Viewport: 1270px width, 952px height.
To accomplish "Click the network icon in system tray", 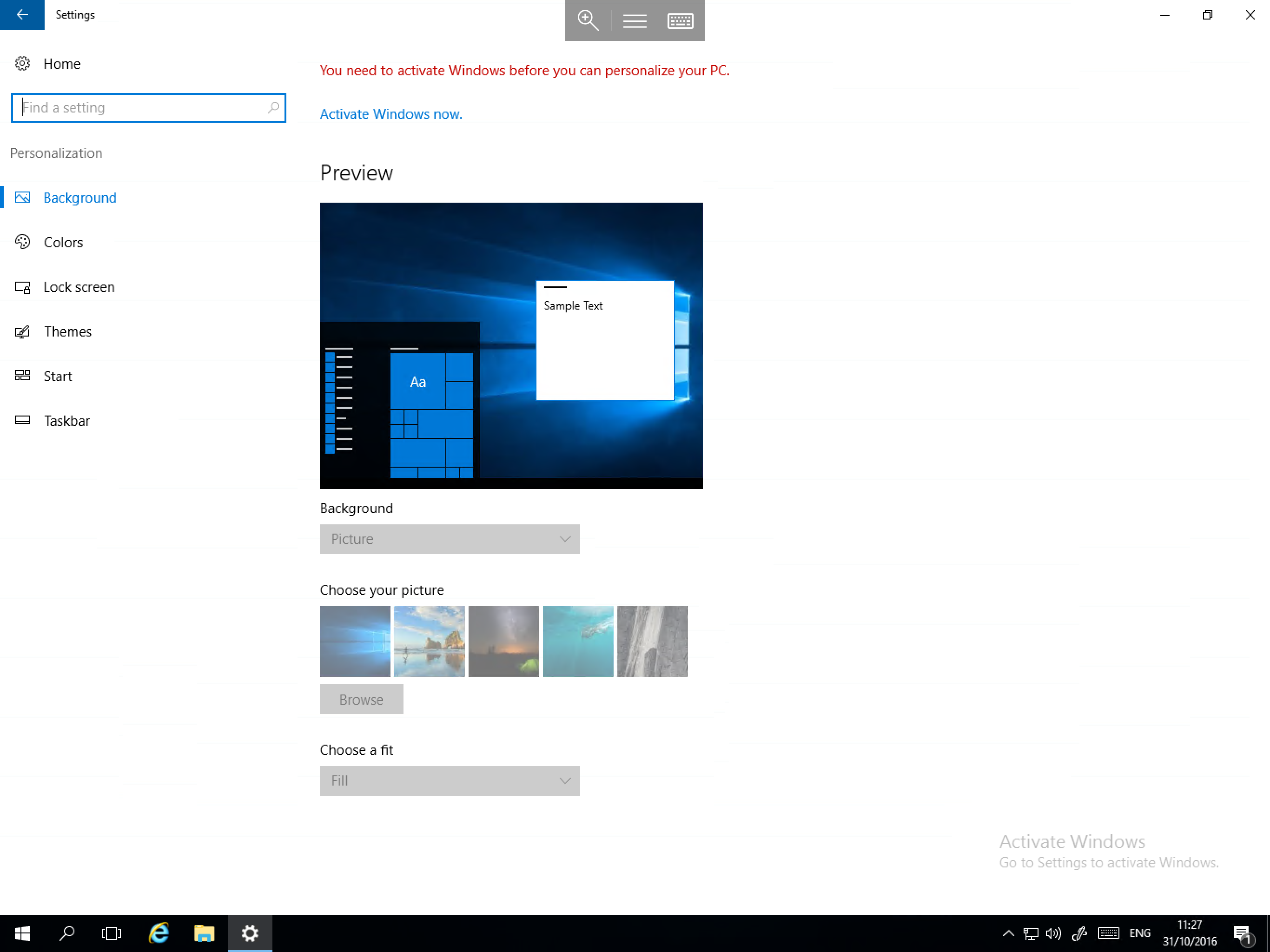I will (1031, 933).
